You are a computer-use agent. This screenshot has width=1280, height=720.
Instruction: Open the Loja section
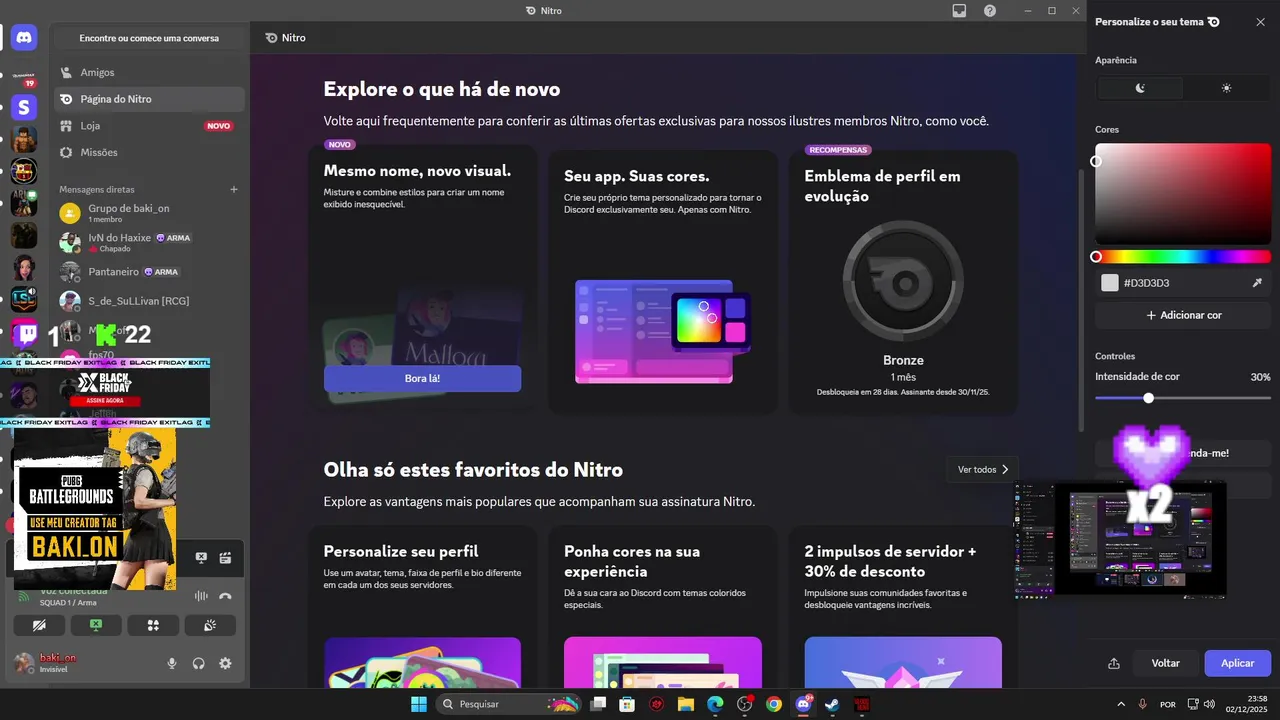[148, 126]
